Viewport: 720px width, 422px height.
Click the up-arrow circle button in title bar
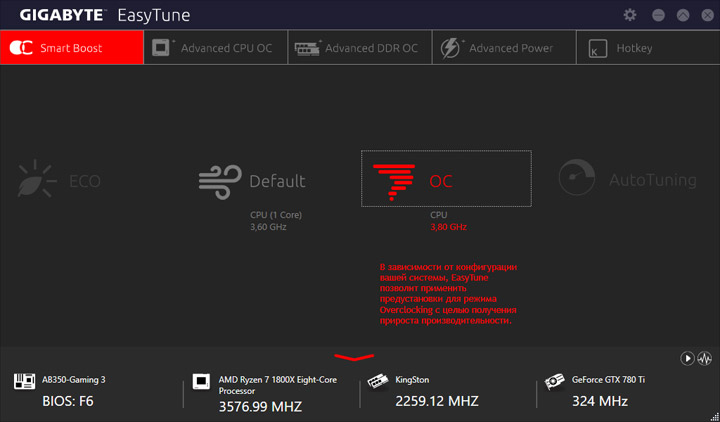pos(683,15)
